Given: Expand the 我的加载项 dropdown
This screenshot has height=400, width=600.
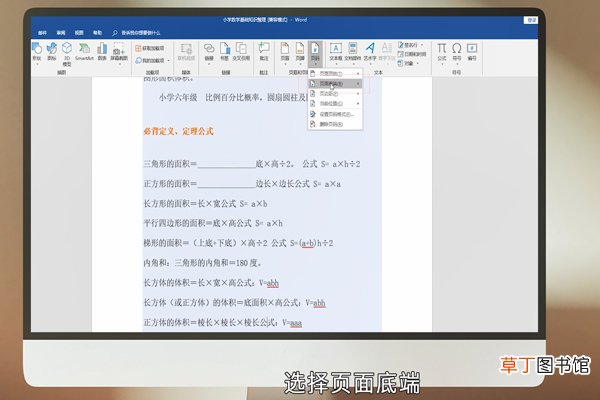Looking at the screenshot, I should click(168, 60).
